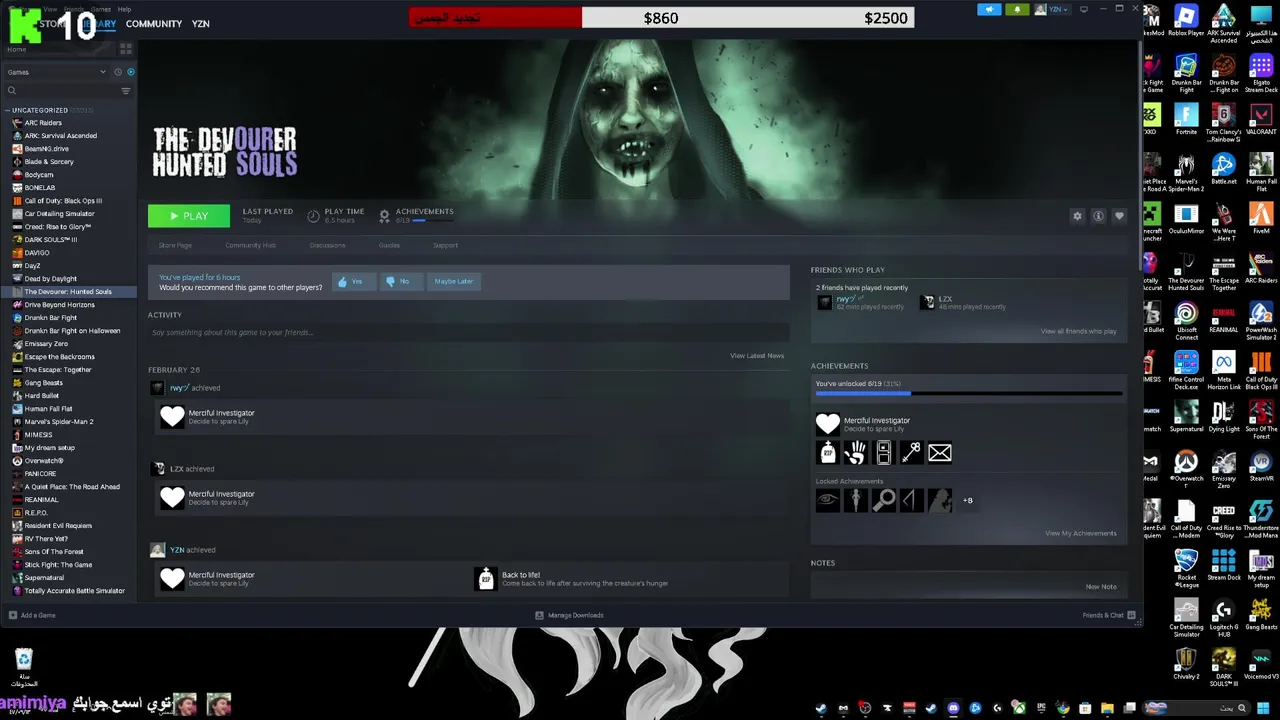
Task: Click the heart favorite icon in the game header
Action: pos(1119,216)
